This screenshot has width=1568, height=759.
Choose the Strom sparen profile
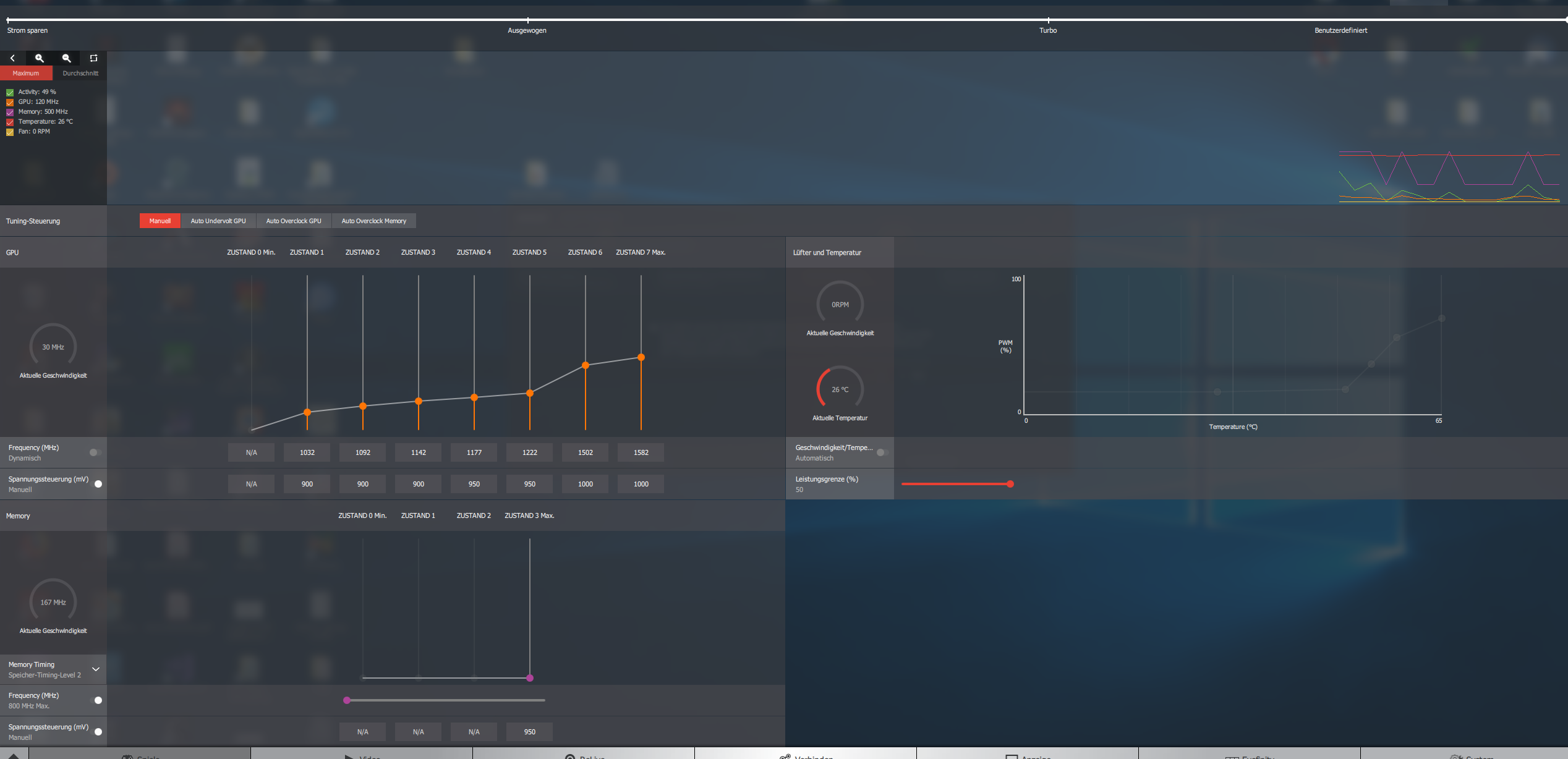pyautogui.click(x=27, y=30)
